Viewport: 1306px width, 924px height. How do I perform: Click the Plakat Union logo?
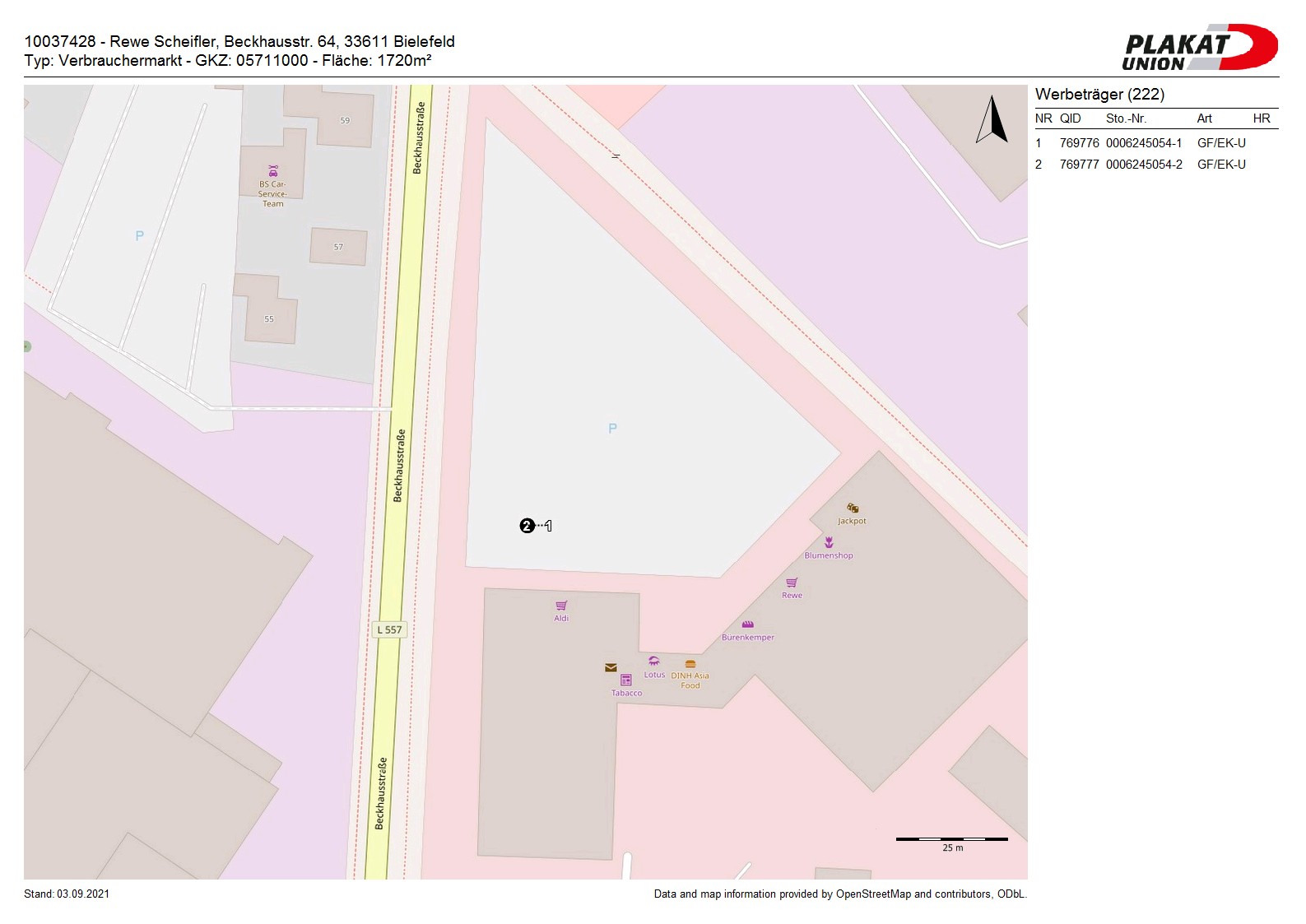[x=1199, y=48]
